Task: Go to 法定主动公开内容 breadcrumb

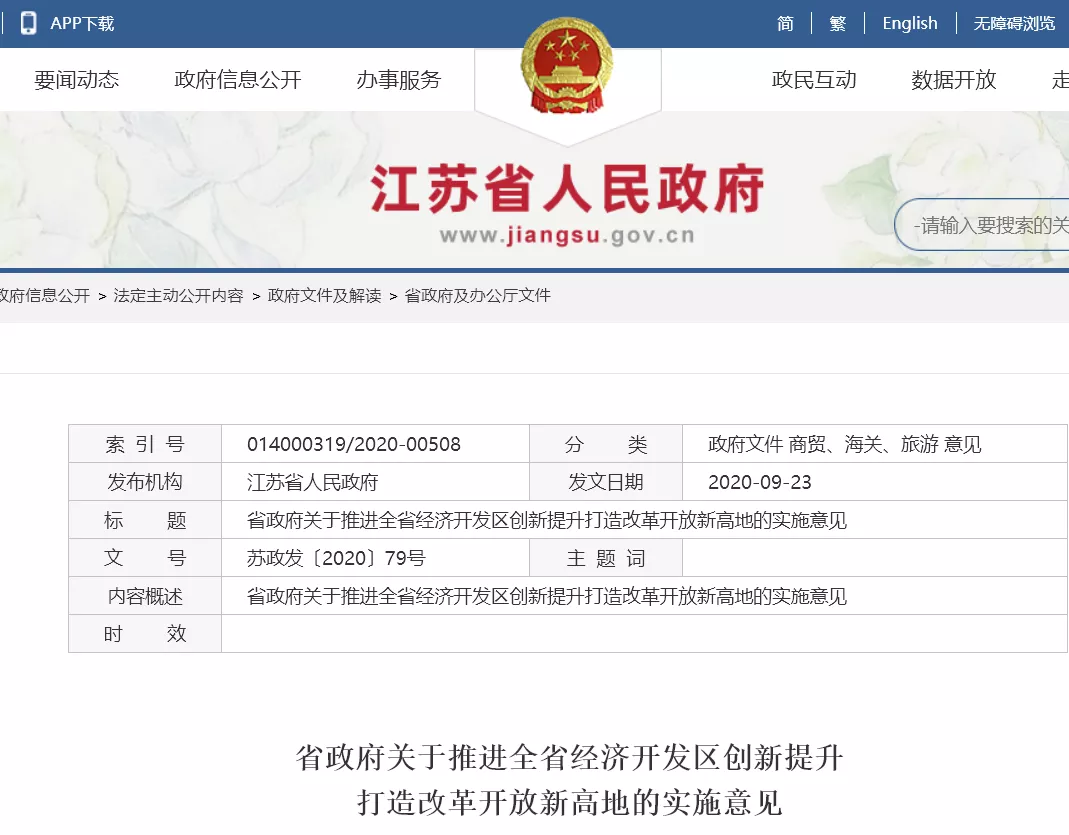Action: (178, 296)
